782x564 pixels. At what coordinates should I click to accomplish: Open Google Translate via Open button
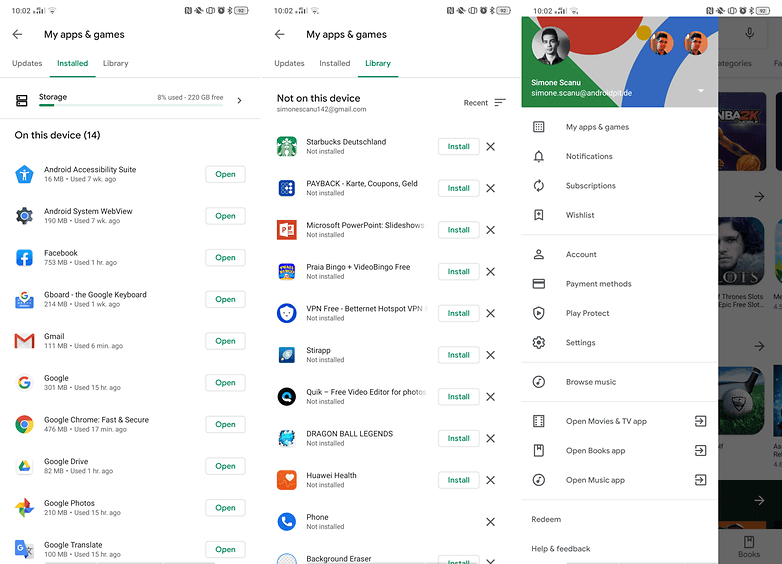point(225,550)
